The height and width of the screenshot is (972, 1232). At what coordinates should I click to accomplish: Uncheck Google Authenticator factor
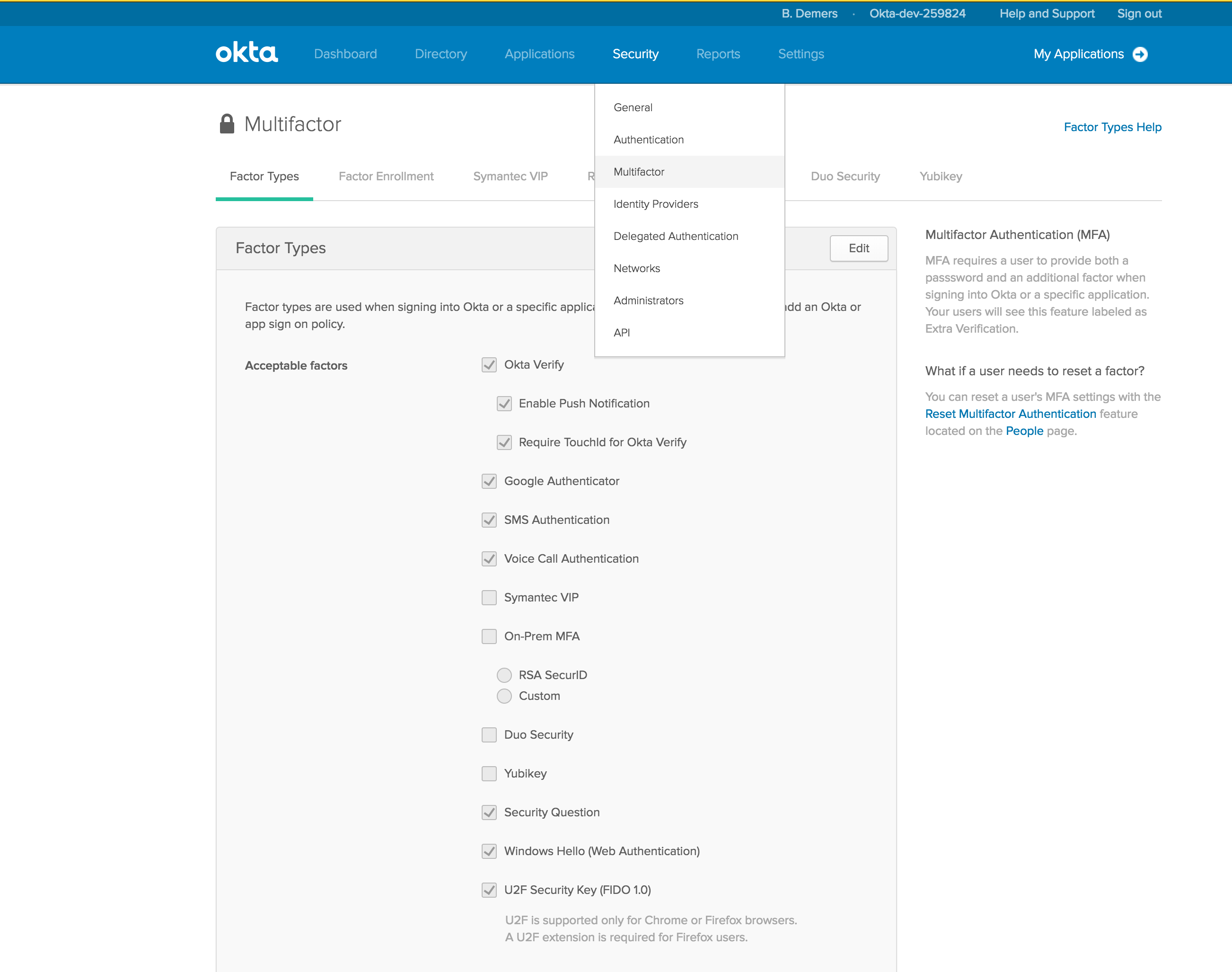489,481
